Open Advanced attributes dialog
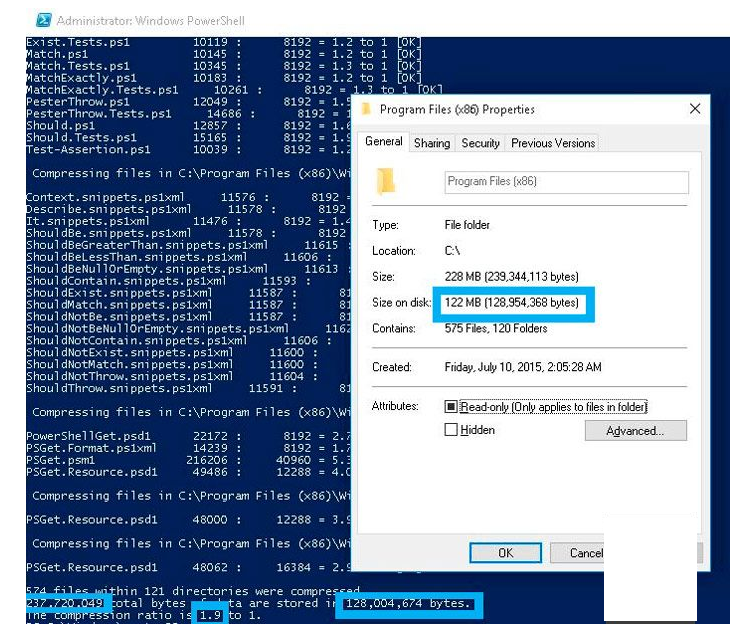 [635, 430]
